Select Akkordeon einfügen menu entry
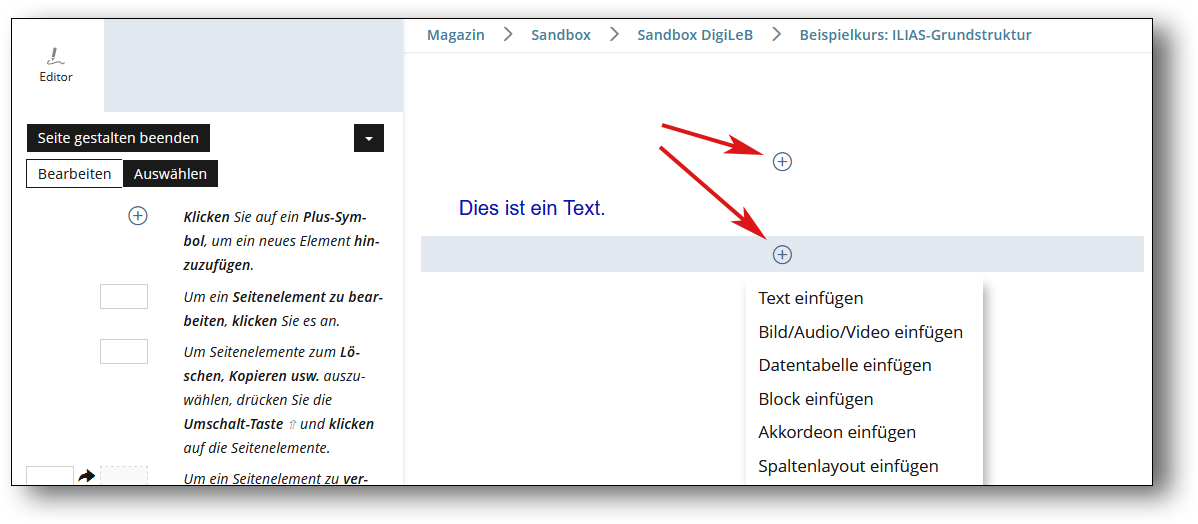 coord(836,432)
